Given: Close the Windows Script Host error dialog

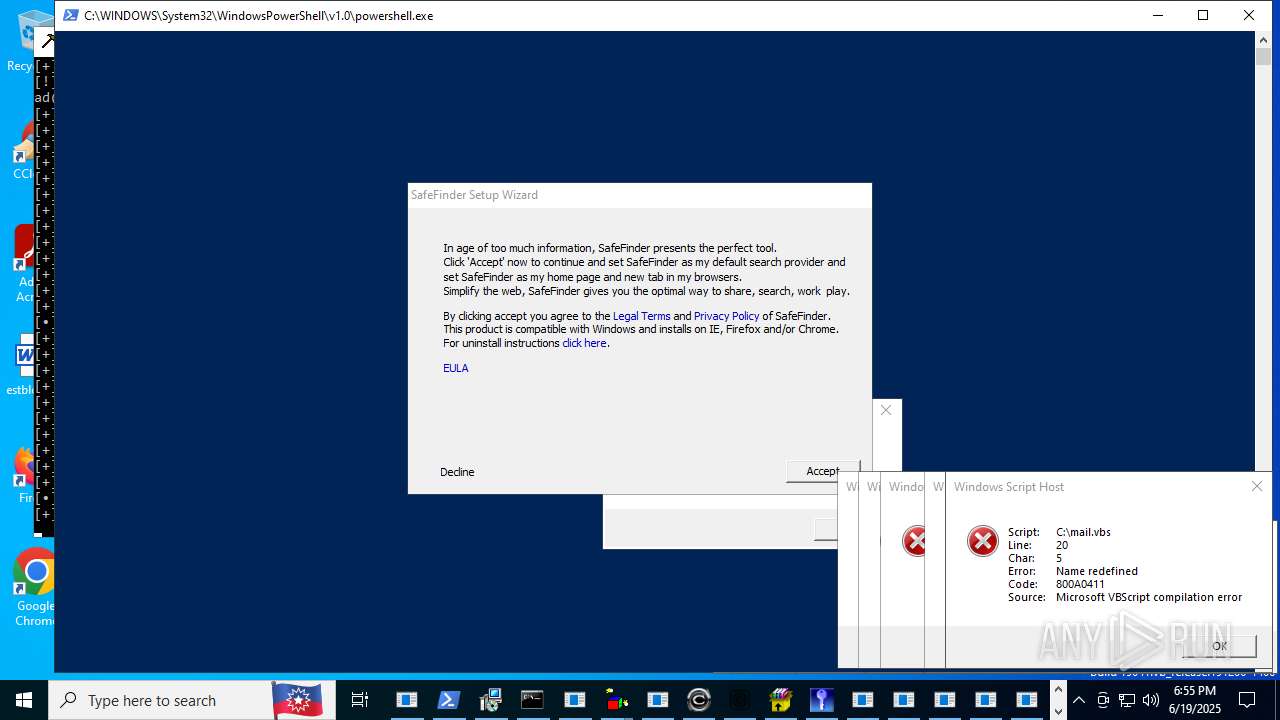Looking at the screenshot, I should [x=1257, y=486].
